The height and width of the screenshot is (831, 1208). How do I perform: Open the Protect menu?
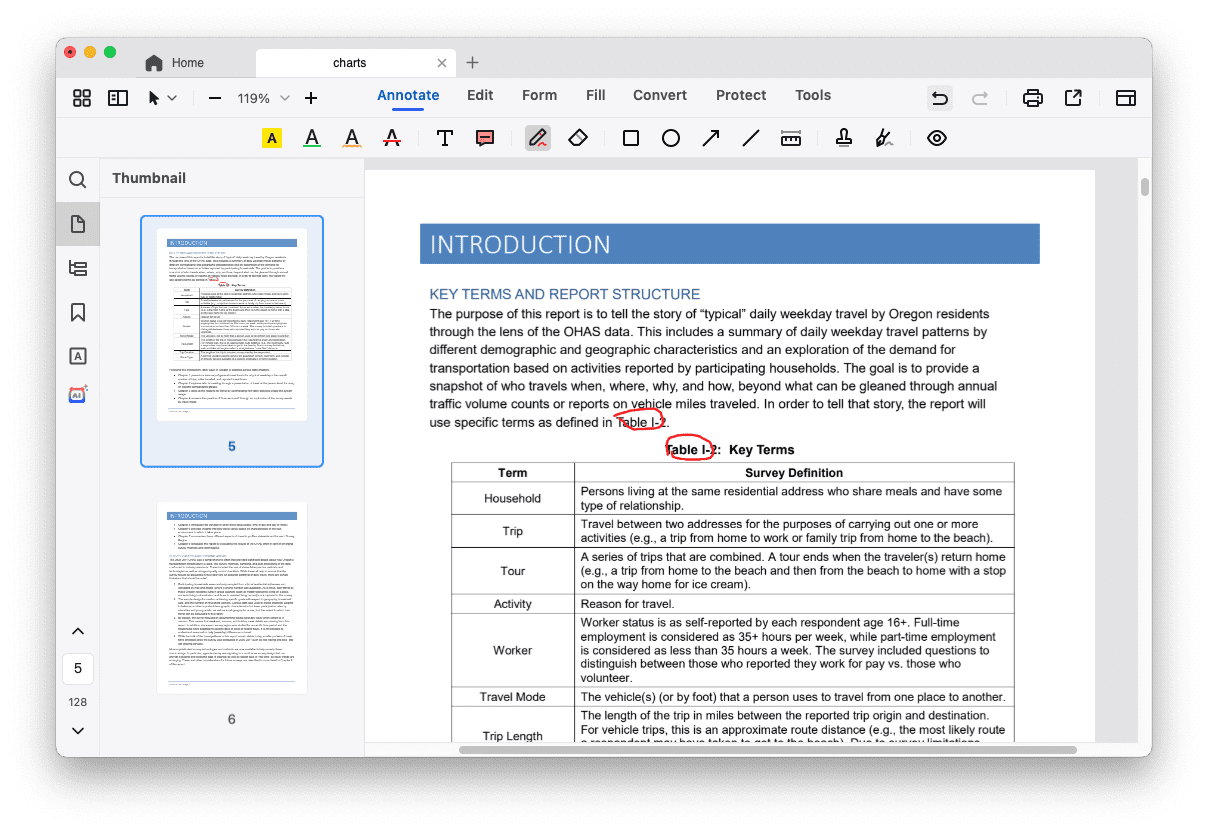[740, 95]
